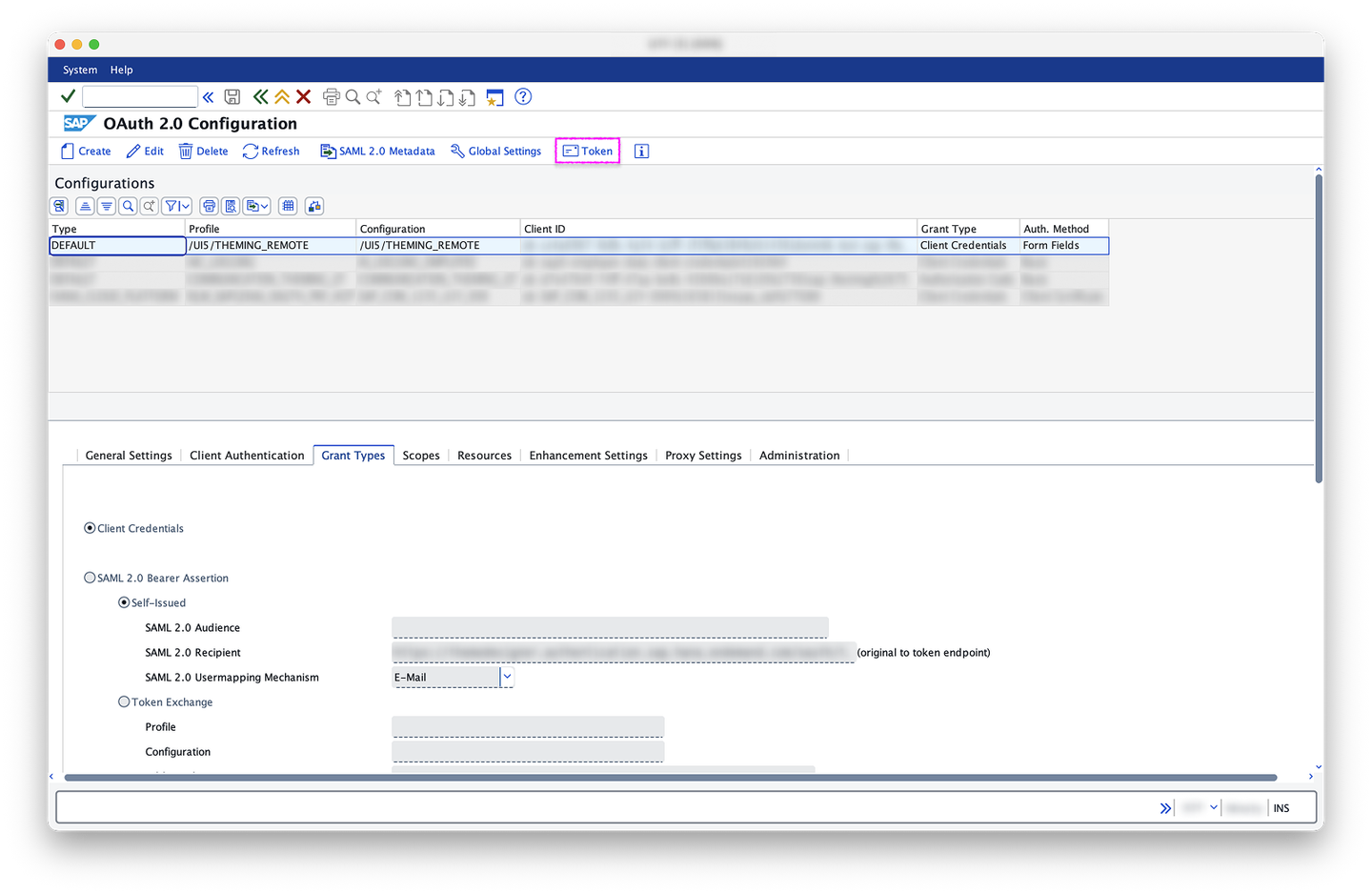
Task: Click the Edit button
Action: pos(145,152)
